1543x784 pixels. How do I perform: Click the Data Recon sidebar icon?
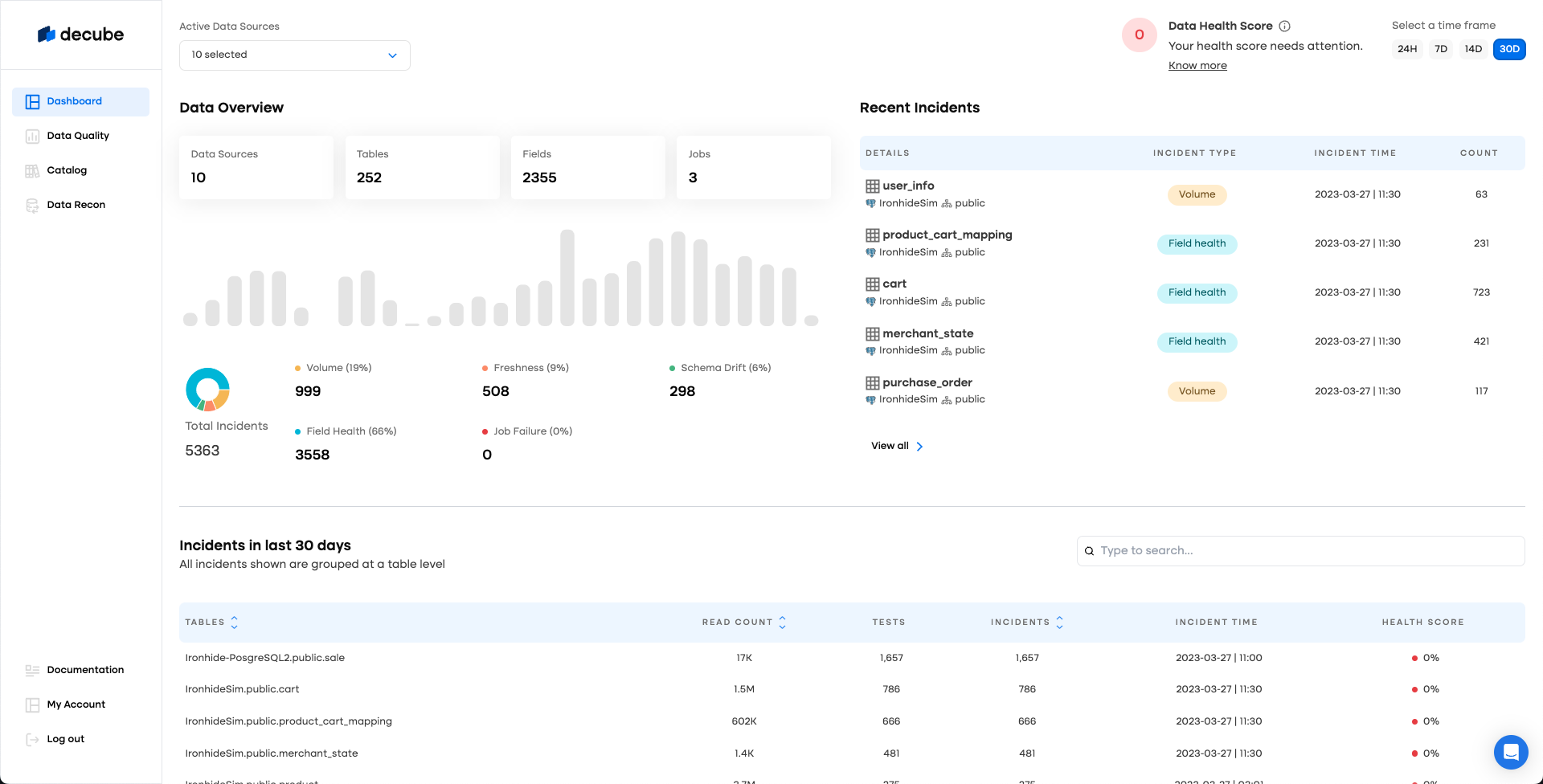32,206
